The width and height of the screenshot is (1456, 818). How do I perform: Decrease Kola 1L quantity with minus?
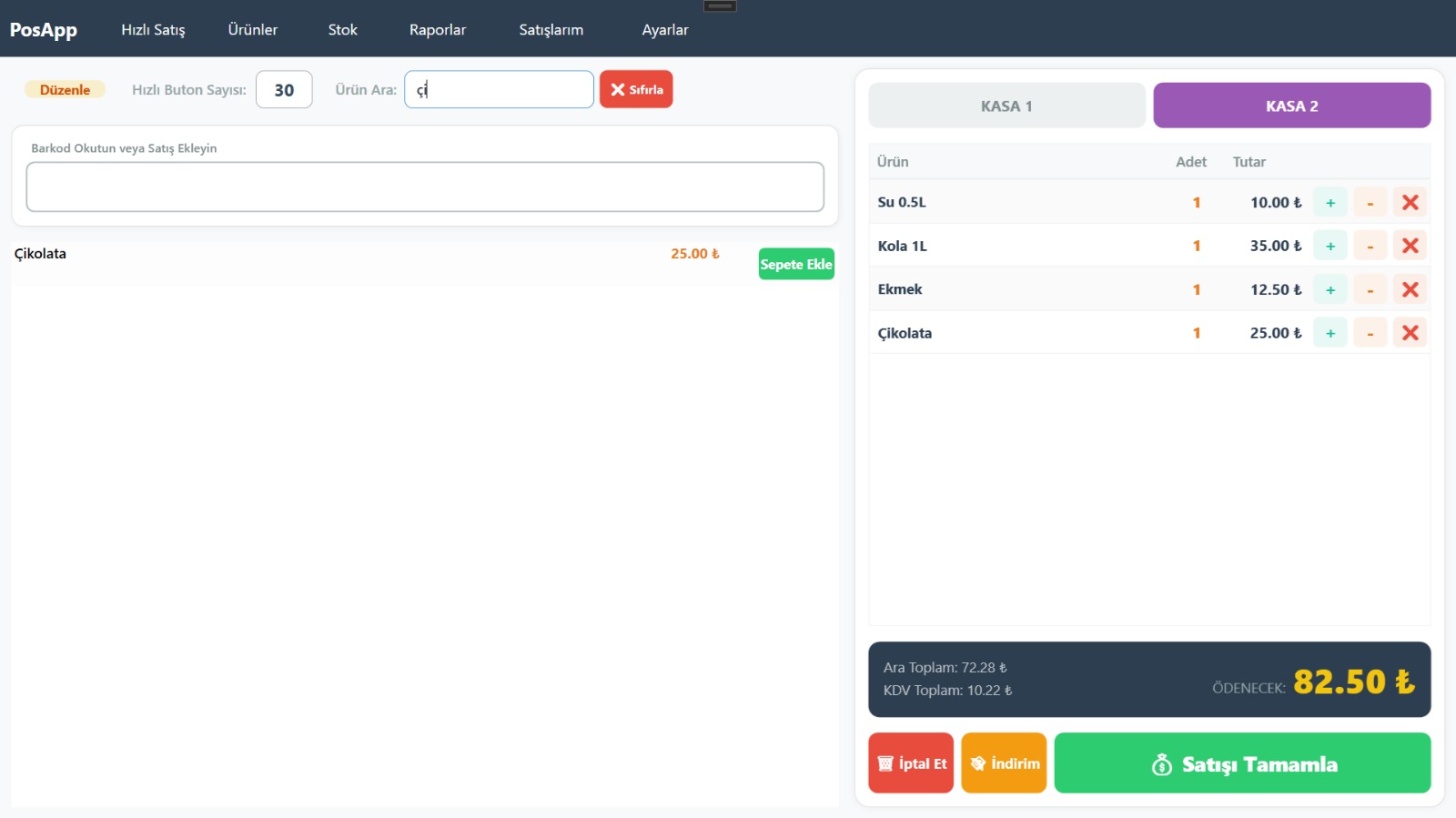click(1370, 246)
